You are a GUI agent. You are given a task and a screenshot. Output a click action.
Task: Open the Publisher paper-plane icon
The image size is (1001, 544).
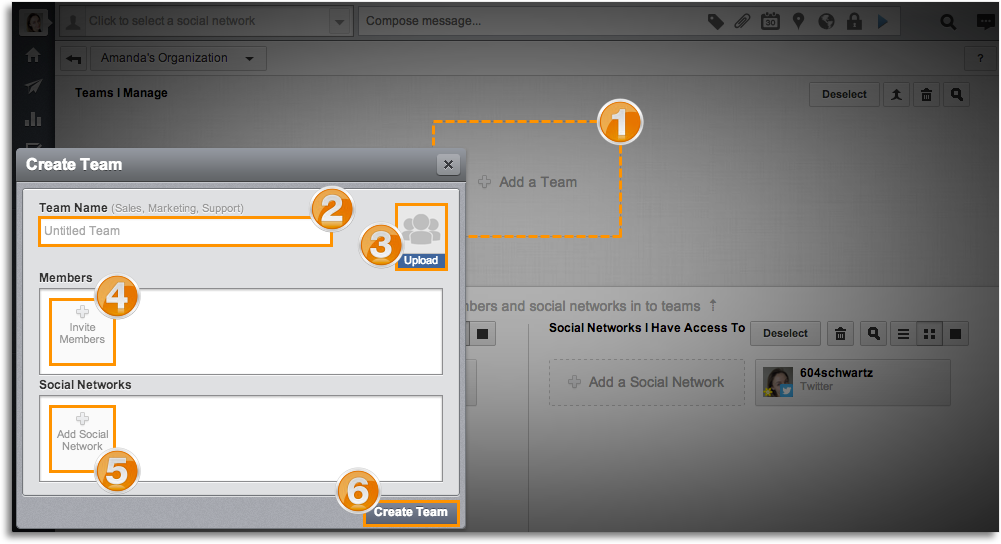(33, 86)
